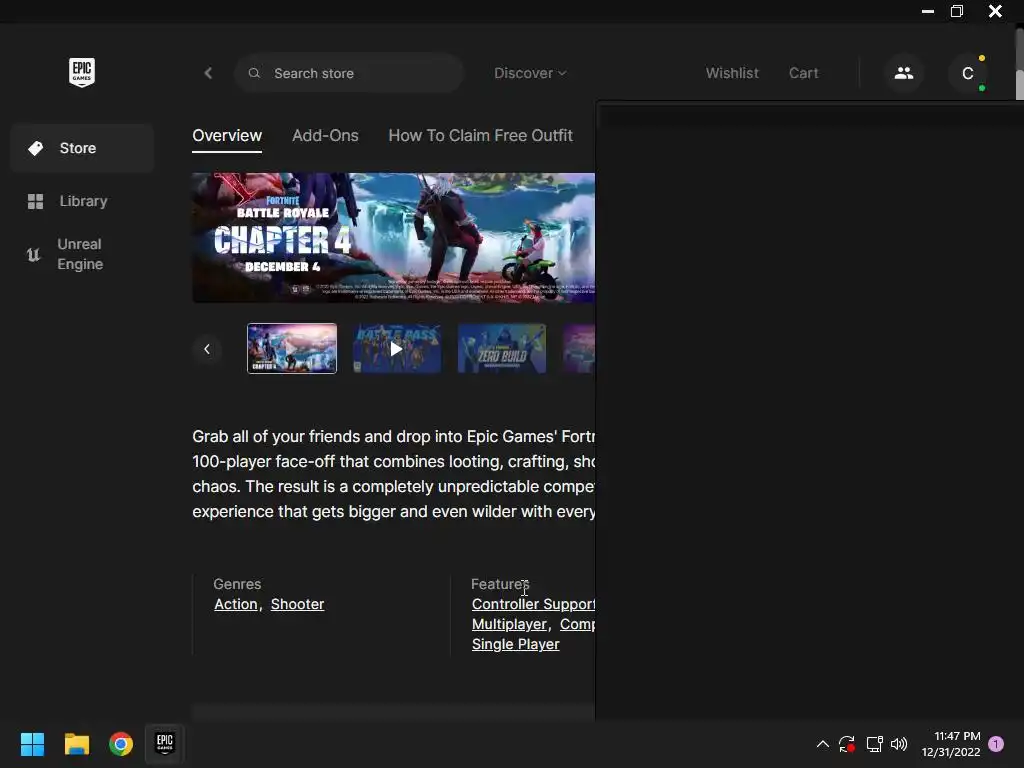Open the account profile avatar C
The image size is (1024, 768).
968,73
